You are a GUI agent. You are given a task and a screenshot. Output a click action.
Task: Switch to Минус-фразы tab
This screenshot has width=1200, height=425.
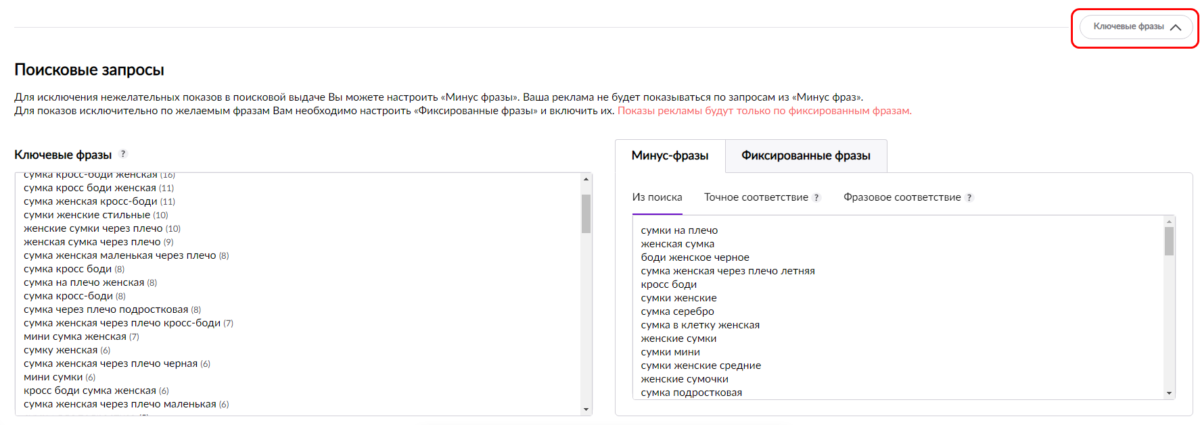coord(670,156)
